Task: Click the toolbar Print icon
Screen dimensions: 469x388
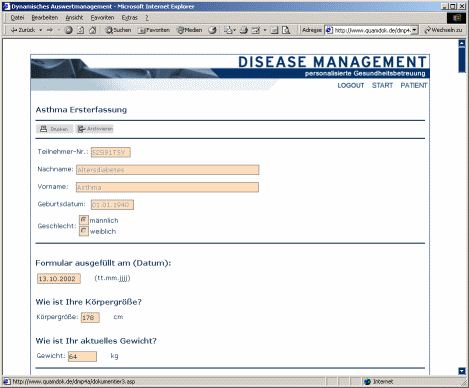Action: [244, 30]
